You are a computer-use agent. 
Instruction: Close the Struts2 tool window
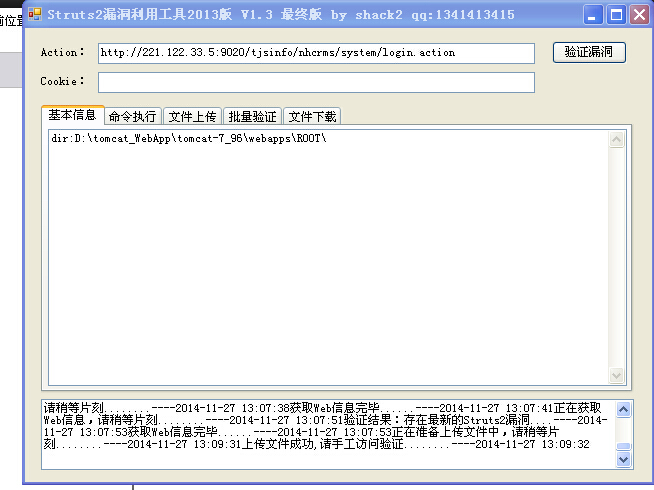[x=639, y=15]
